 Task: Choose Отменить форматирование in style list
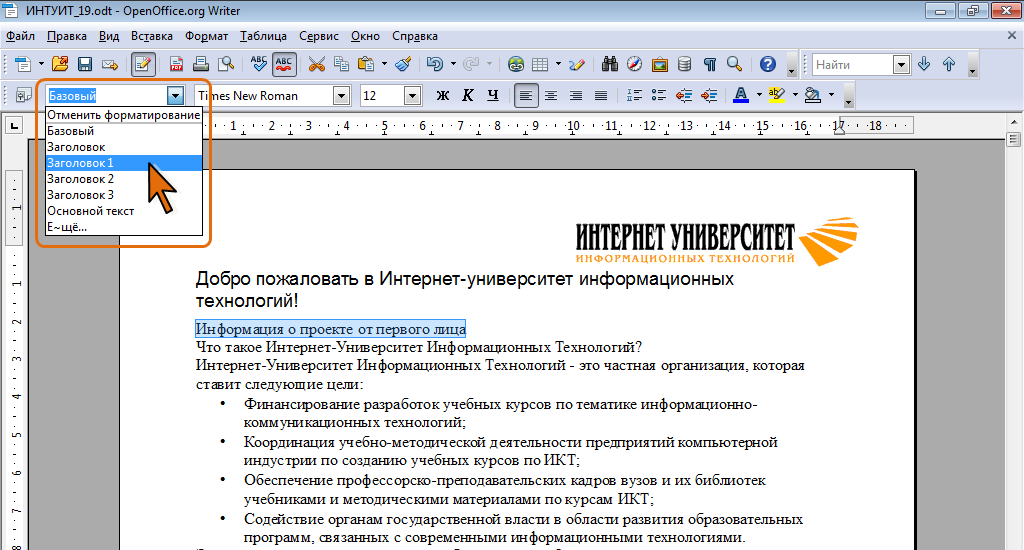coord(124,115)
